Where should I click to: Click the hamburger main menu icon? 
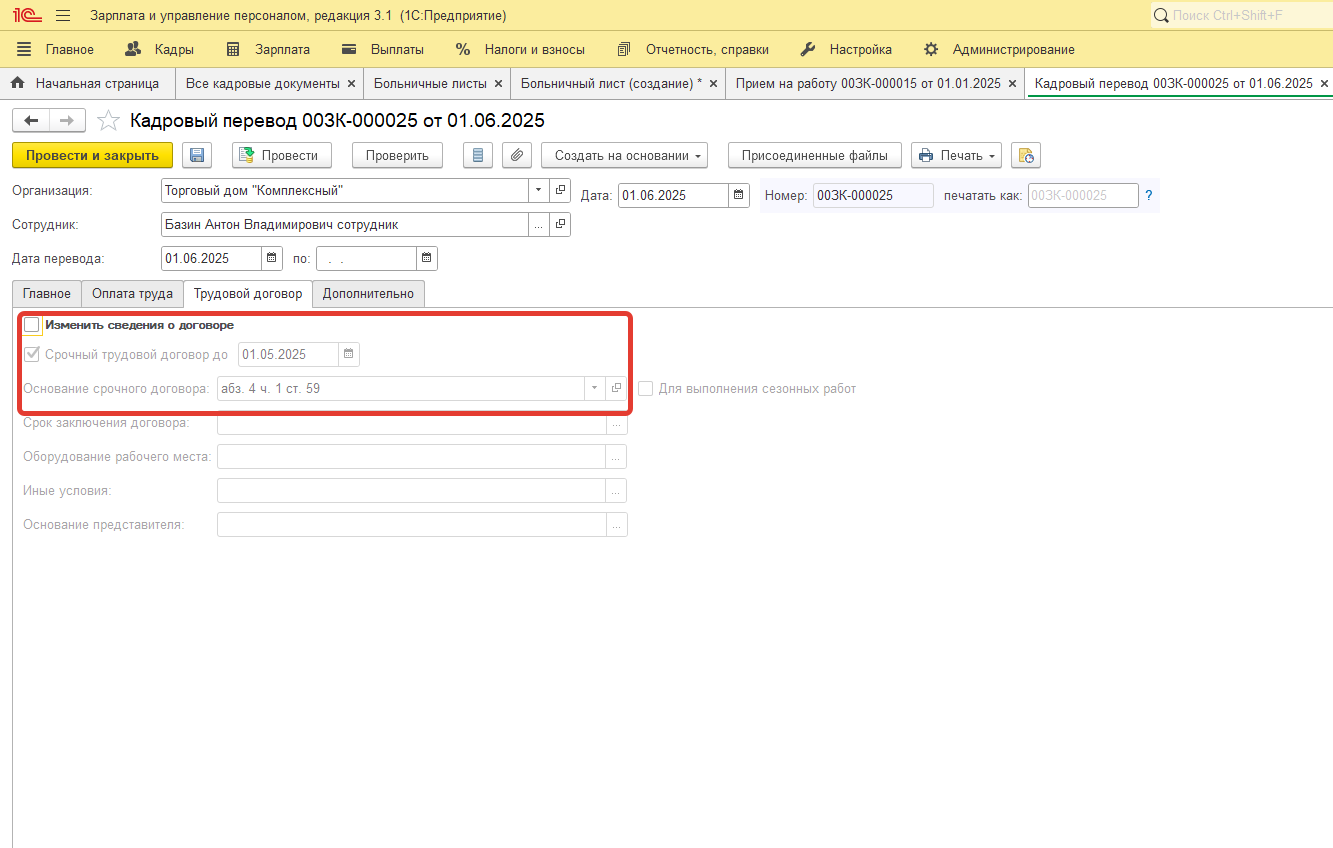pos(63,16)
